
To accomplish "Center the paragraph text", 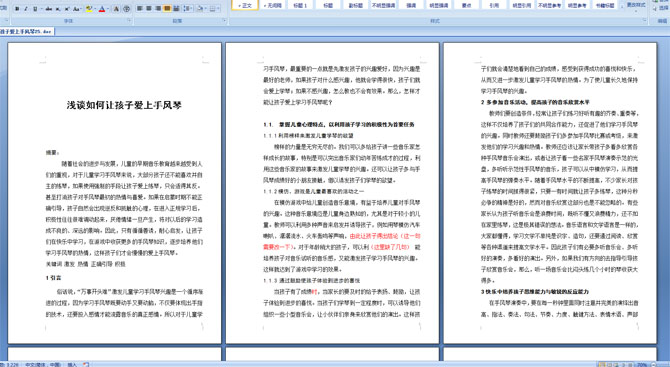I will coord(149,9).
